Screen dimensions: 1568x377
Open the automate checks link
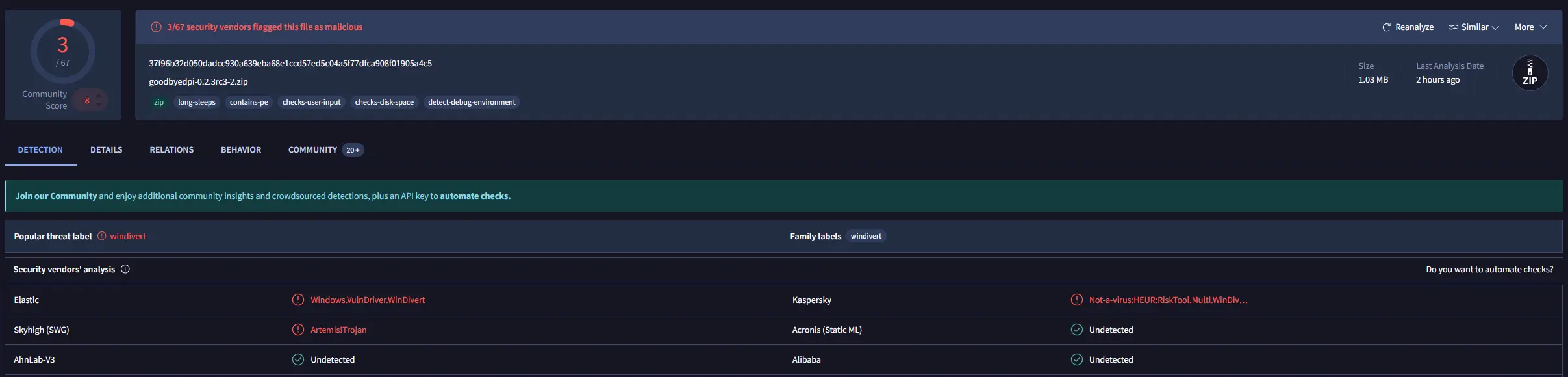(x=475, y=196)
